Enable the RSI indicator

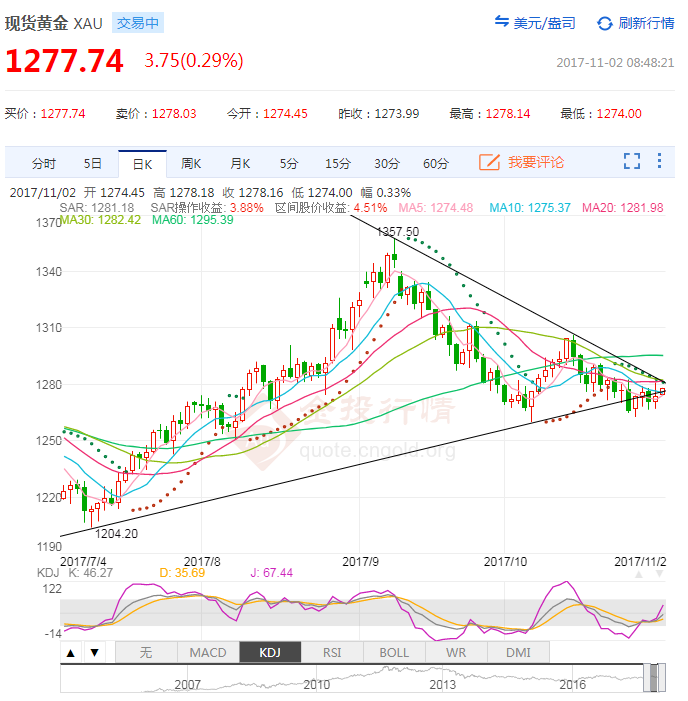click(x=332, y=652)
